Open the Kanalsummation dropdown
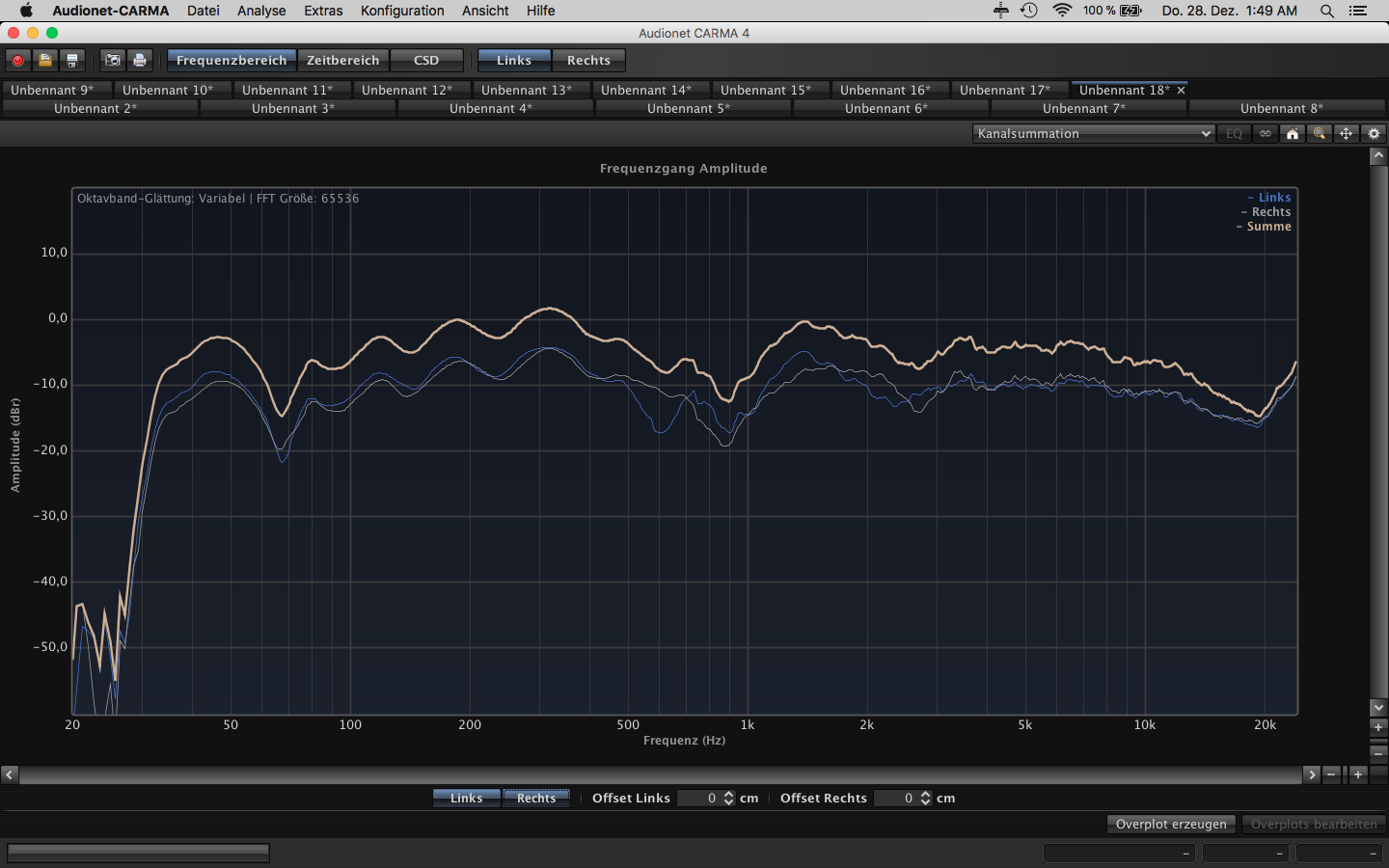The height and width of the screenshot is (868, 1389). click(1094, 134)
